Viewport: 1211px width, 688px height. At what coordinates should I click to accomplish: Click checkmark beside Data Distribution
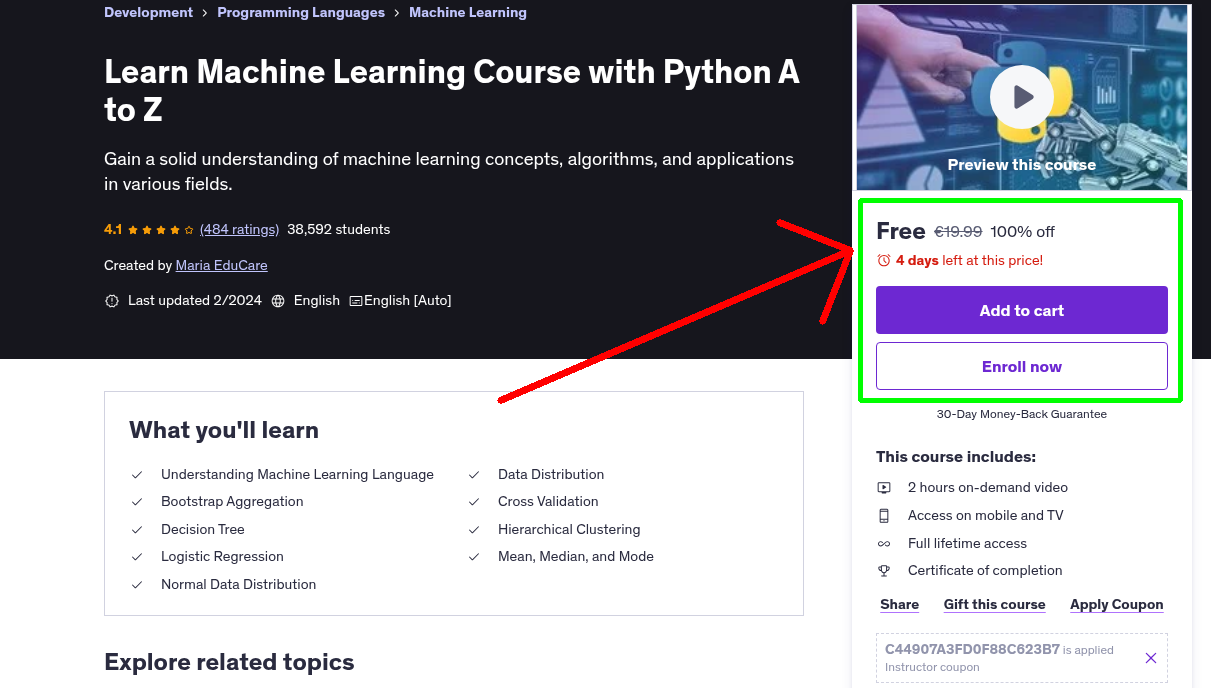pos(474,475)
